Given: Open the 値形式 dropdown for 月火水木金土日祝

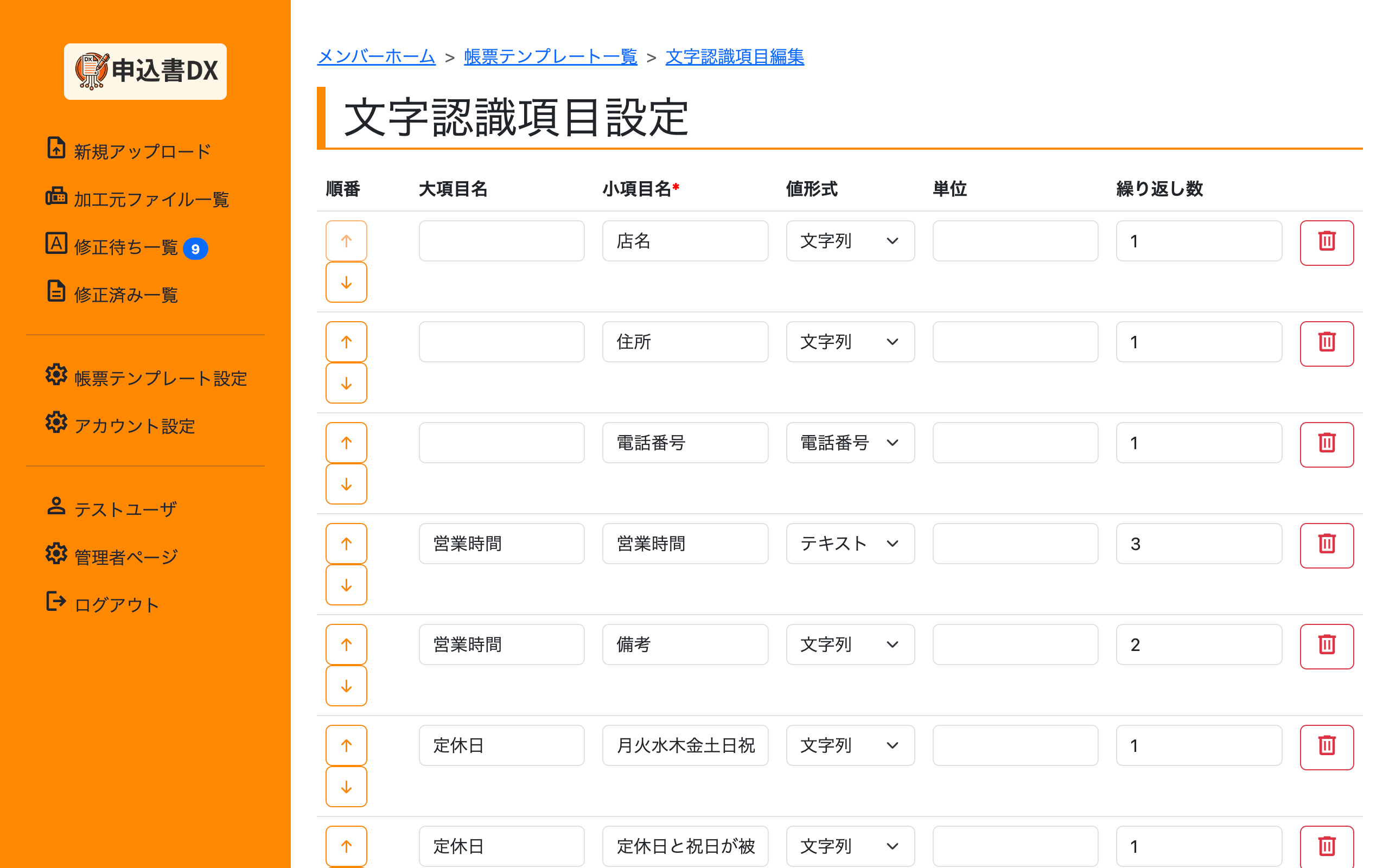Looking at the screenshot, I should [850, 745].
